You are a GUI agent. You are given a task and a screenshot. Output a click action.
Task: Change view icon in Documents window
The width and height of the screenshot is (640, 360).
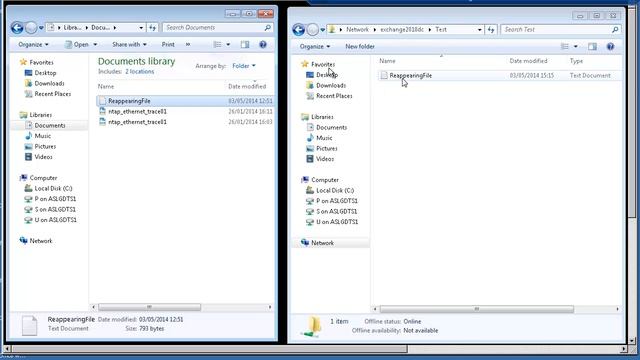coord(218,44)
